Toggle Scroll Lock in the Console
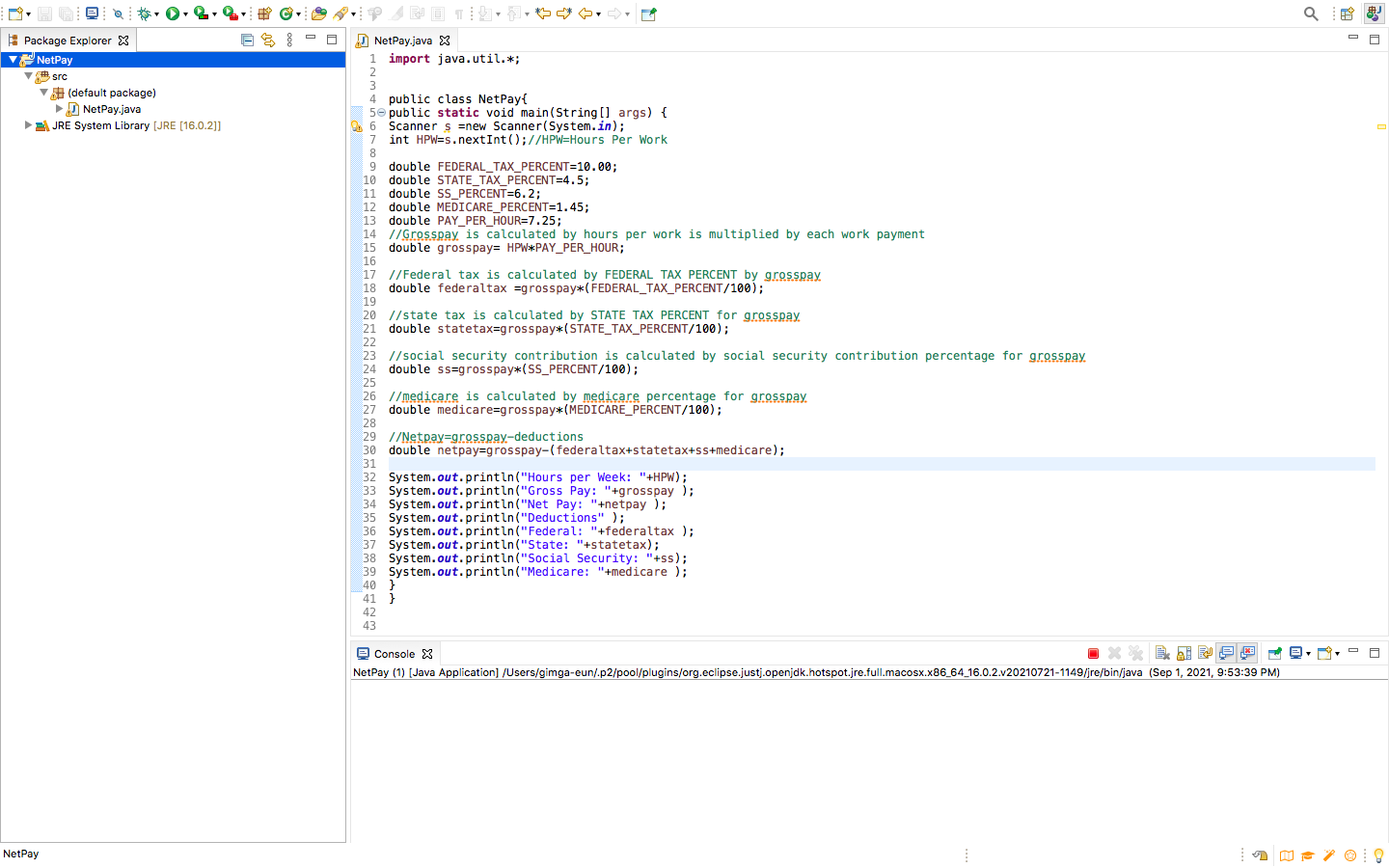Viewport: 1389px width, 868px height. coord(1183,653)
